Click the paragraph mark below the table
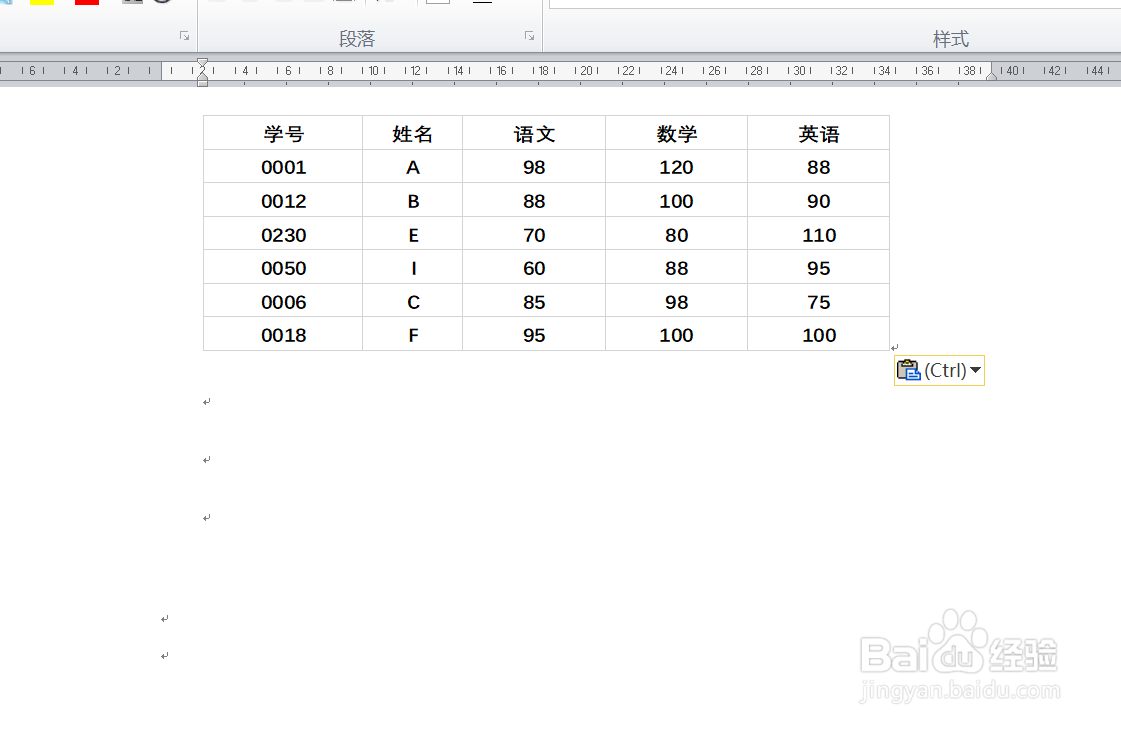The image size is (1121, 729). pos(207,402)
